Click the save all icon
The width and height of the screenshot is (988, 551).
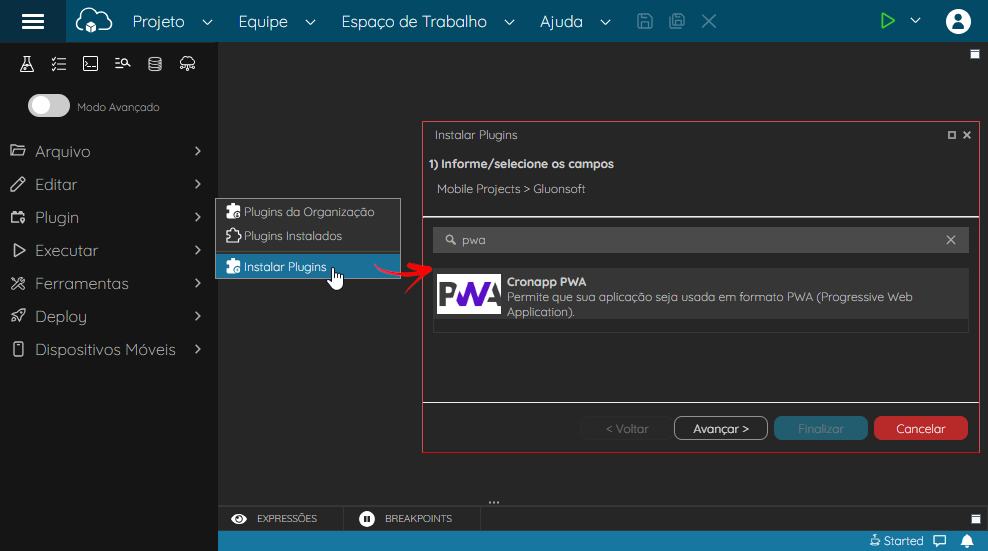pyautogui.click(x=677, y=21)
